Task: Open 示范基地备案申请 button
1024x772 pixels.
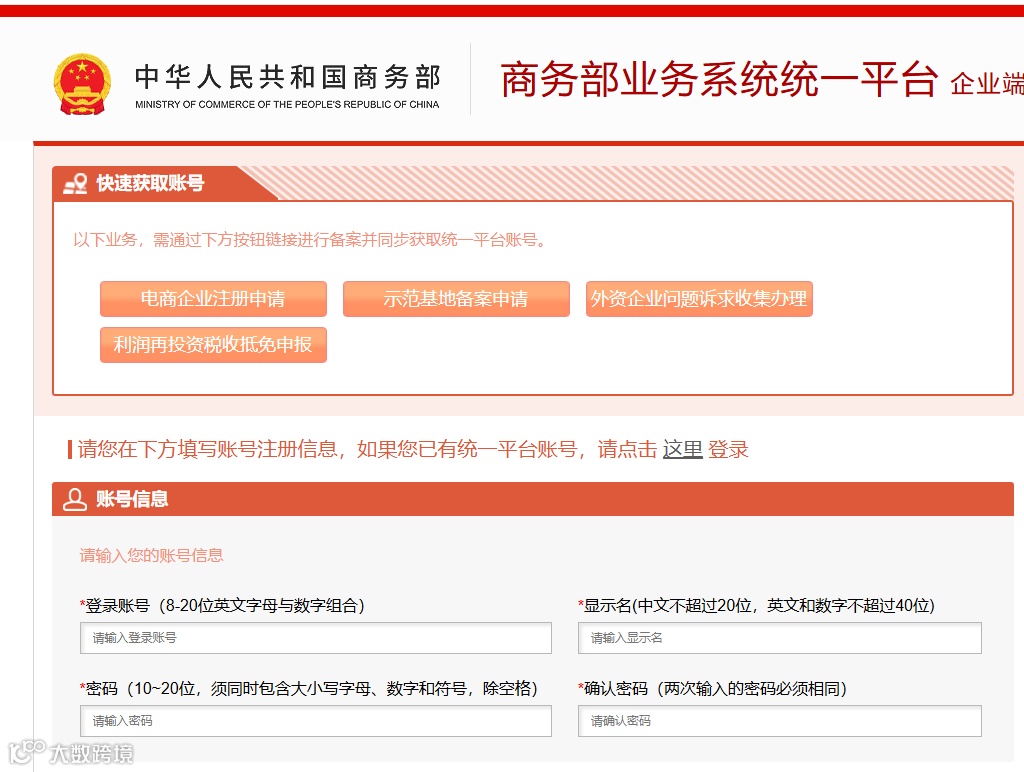Action: [x=456, y=298]
